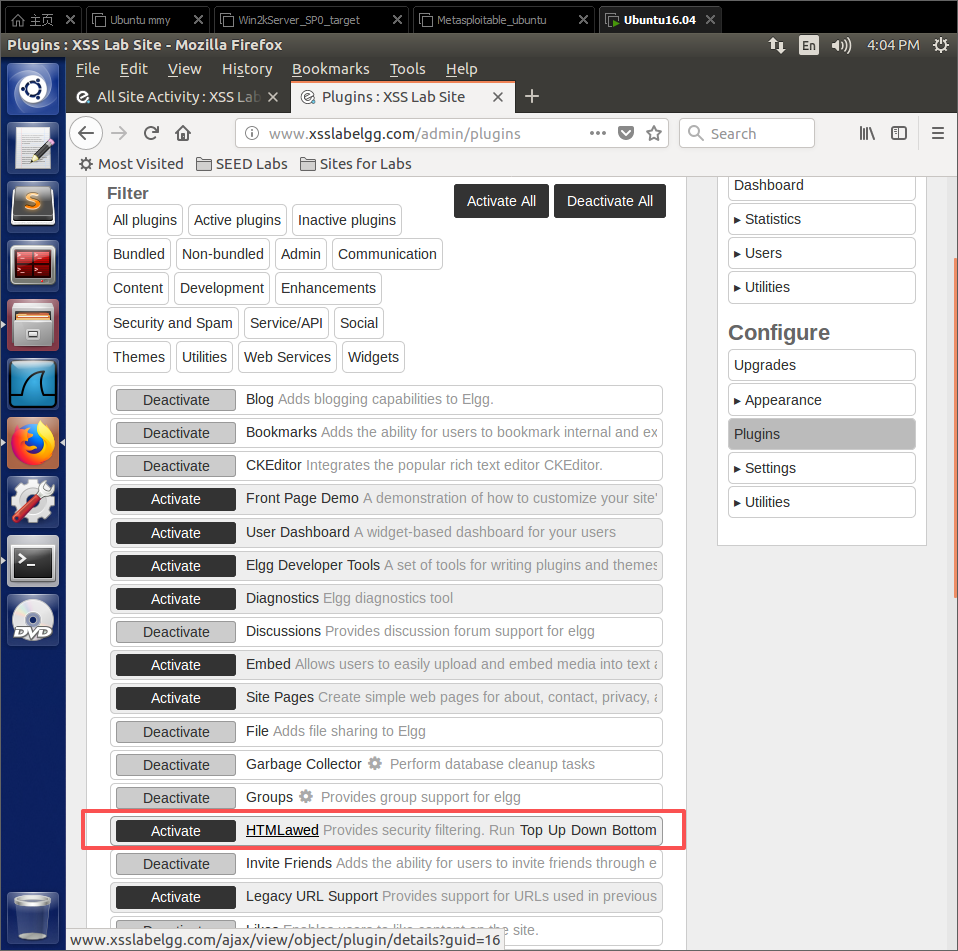Expand Settings in Configure section
Viewport: 958px width, 951px height.
(x=822, y=468)
